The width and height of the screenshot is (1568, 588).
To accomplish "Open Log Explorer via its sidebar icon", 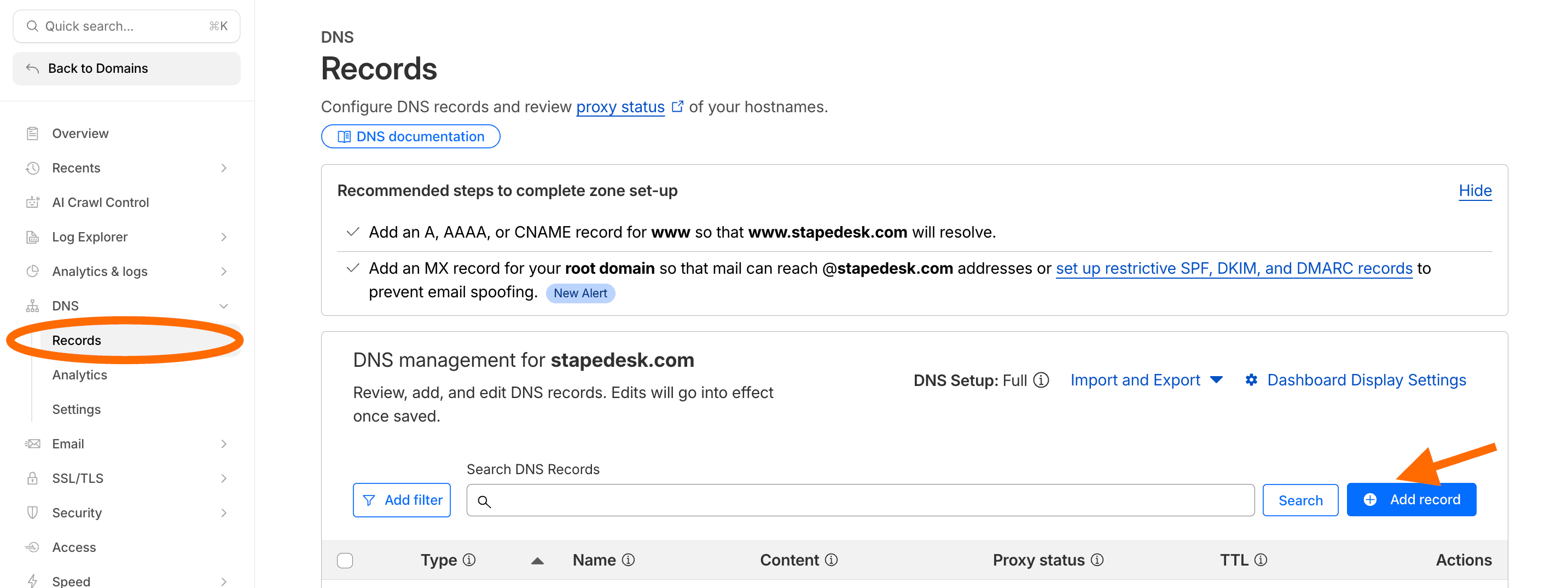I will [33, 237].
